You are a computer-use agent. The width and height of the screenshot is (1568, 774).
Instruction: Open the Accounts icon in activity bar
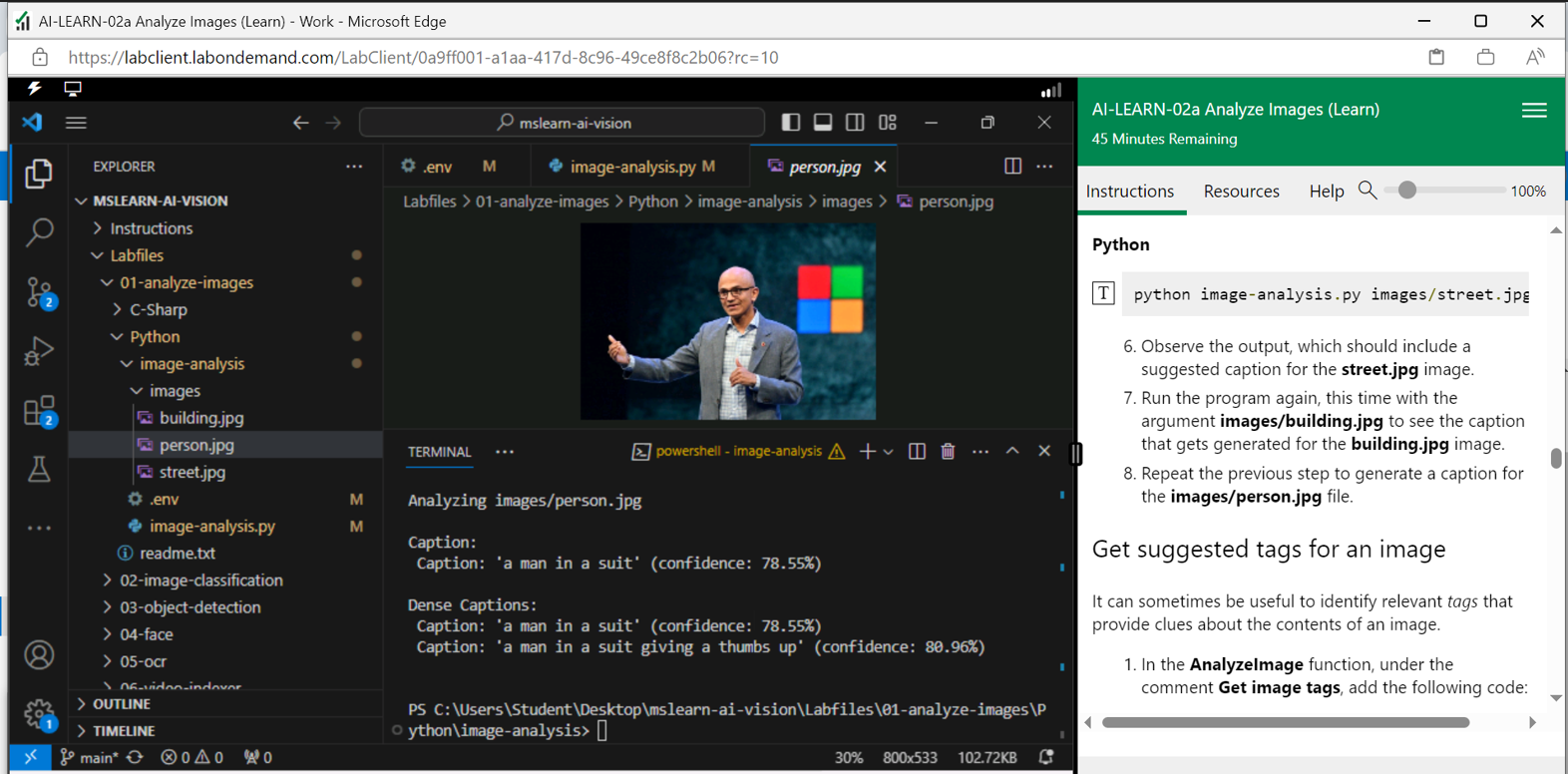point(39,655)
